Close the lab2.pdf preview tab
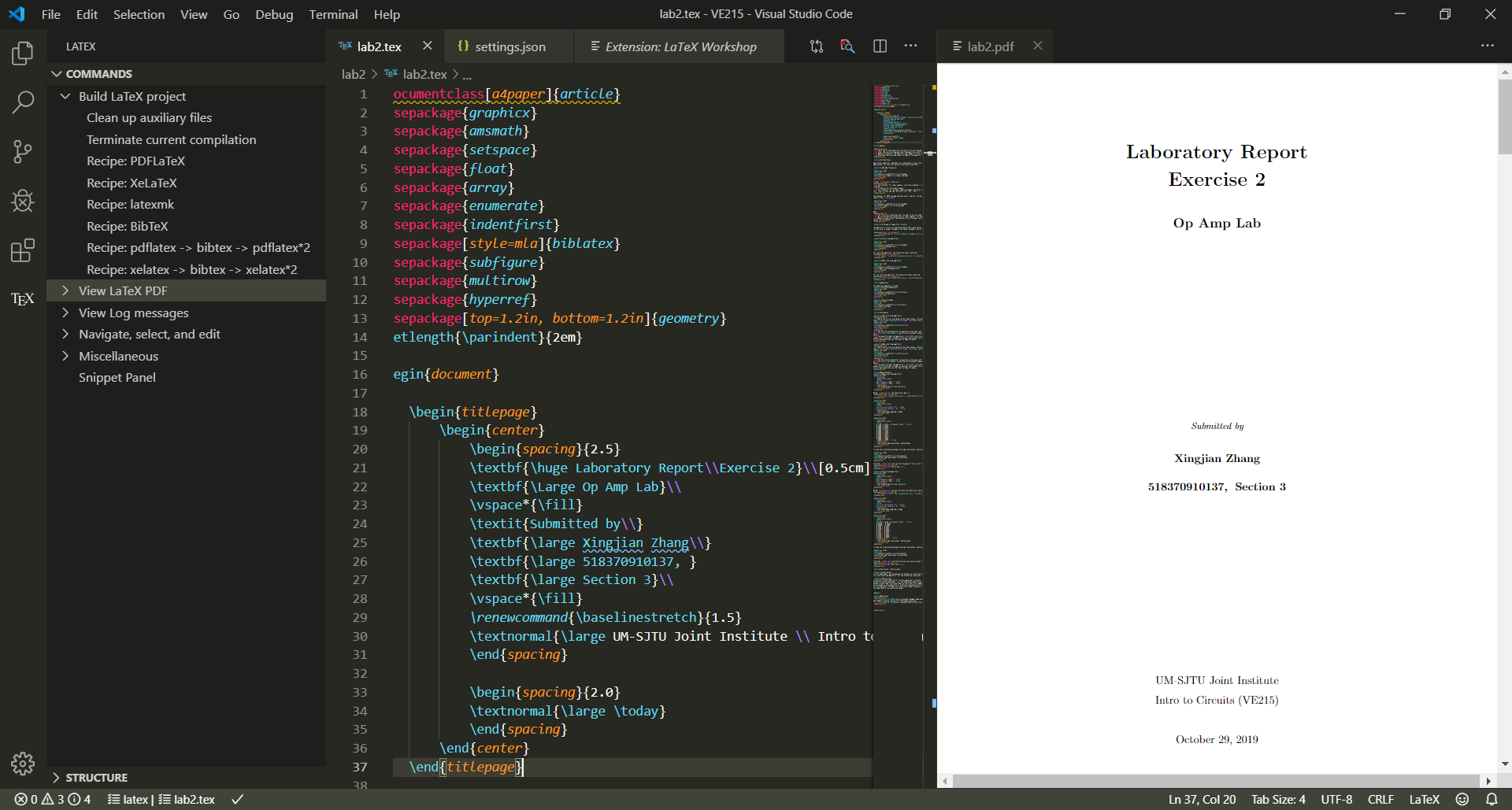 point(1037,46)
